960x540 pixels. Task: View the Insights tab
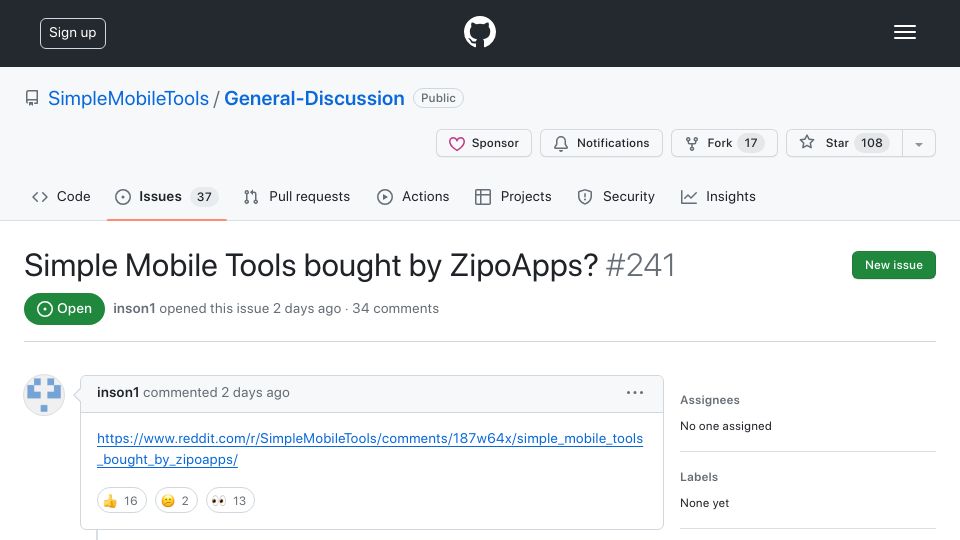(x=718, y=197)
